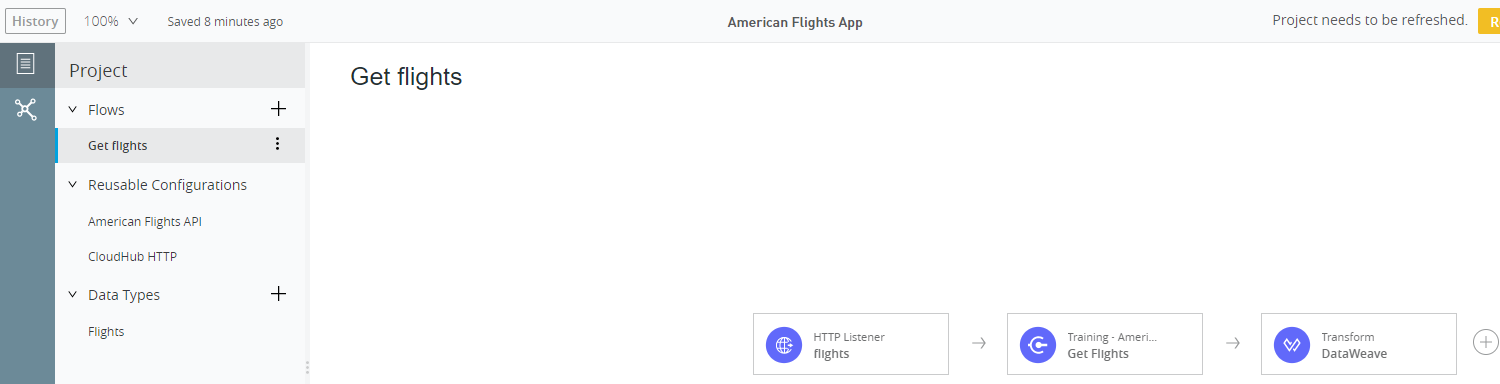Viewport: 1500px width, 384px height.
Task: Select the Get flights flow
Action: pyautogui.click(x=180, y=145)
